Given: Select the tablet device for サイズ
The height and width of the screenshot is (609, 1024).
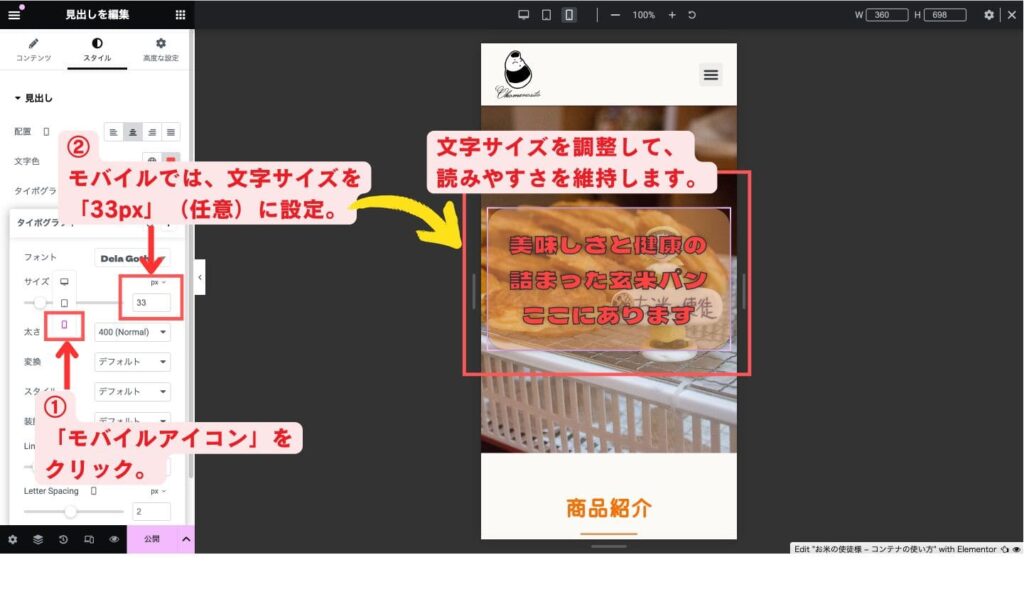Looking at the screenshot, I should tap(64, 303).
